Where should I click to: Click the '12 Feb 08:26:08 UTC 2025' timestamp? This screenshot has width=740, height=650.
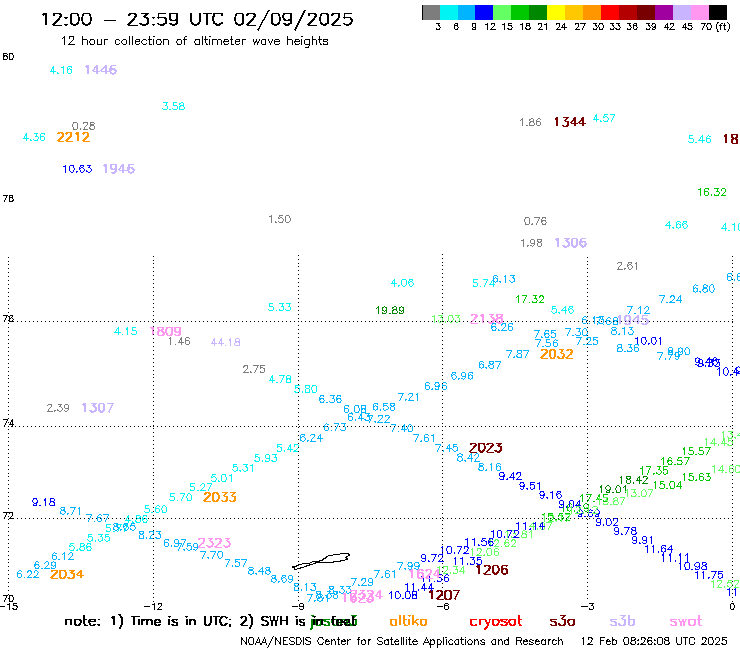654,641
